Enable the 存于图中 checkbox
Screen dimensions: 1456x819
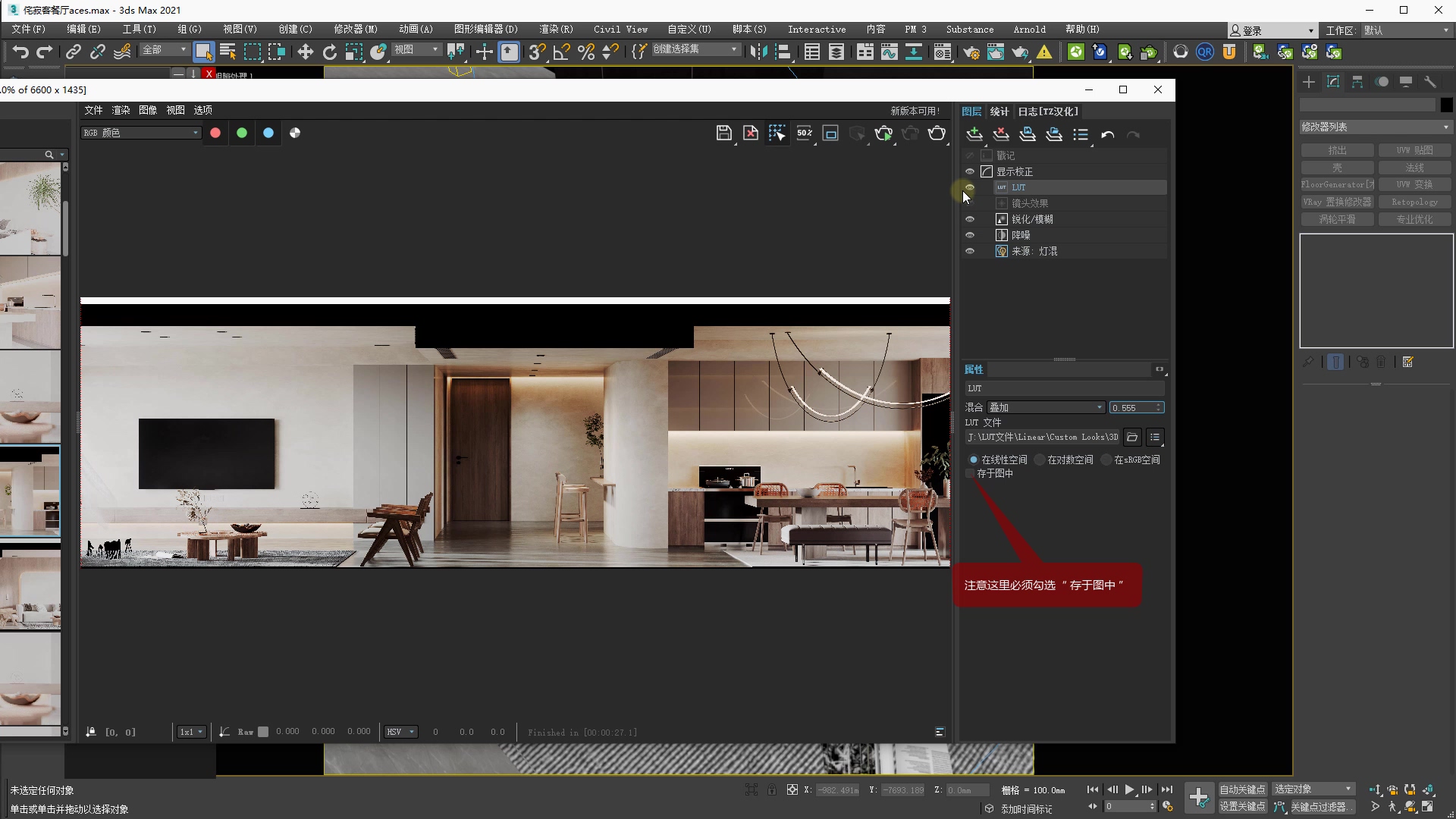pyautogui.click(x=970, y=473)
